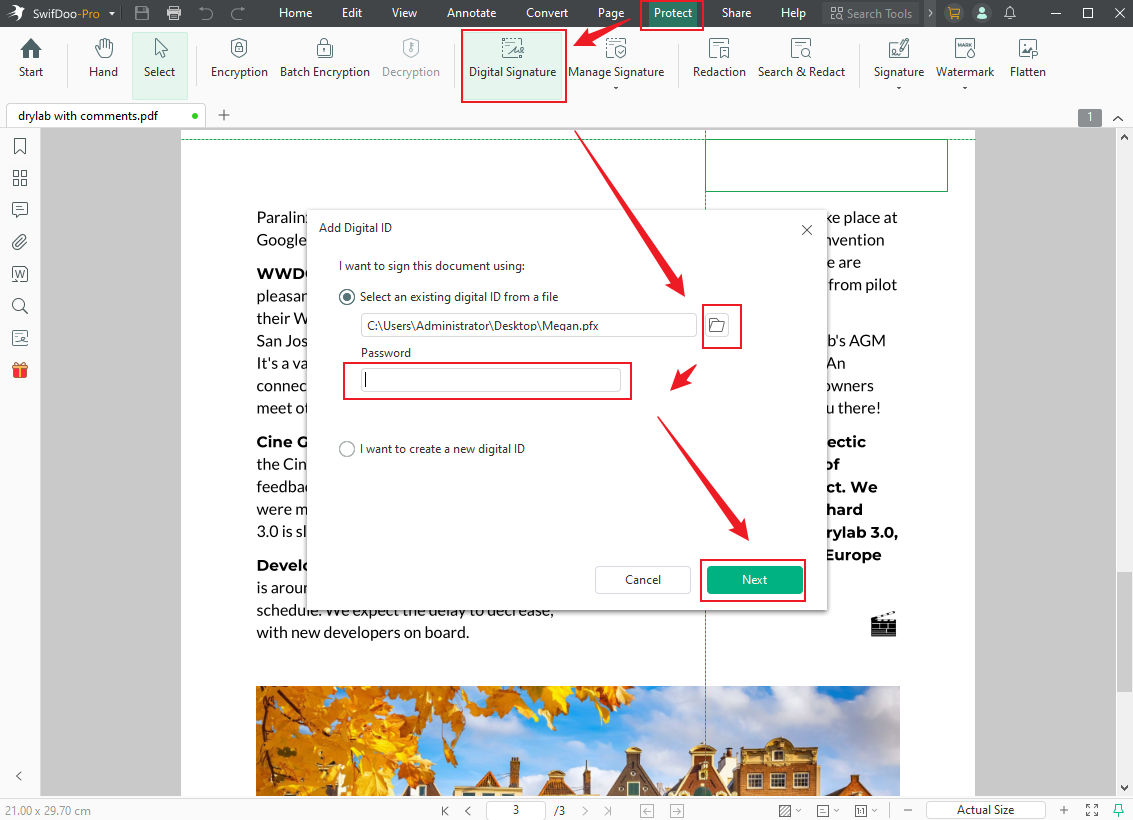
Task: View document Attachments via paperclip icon
Action: click(19, 242)
